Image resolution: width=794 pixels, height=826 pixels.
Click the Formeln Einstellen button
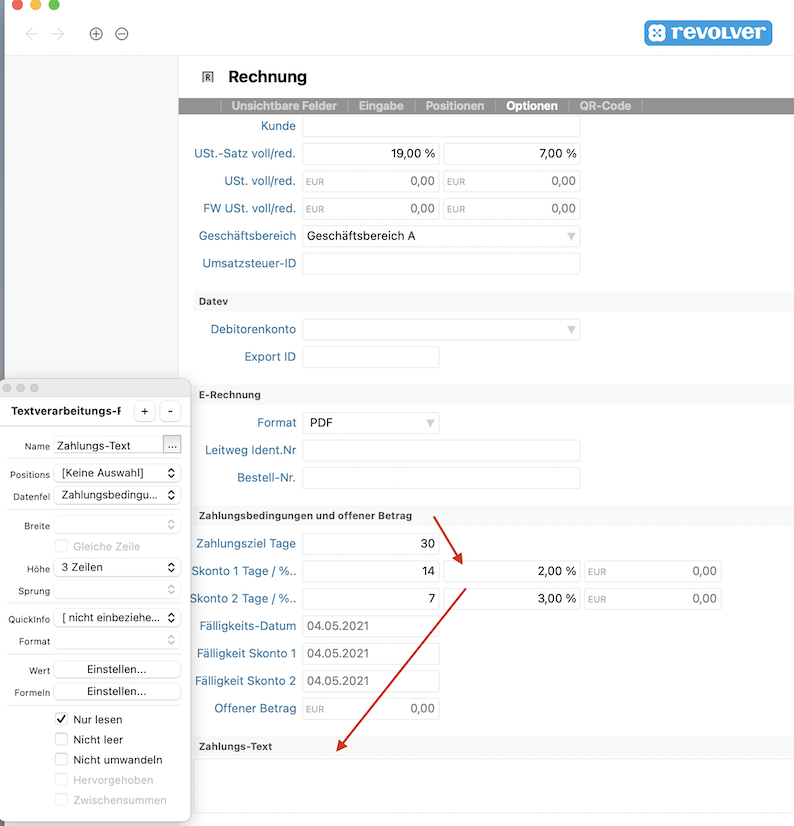point(117,691)
